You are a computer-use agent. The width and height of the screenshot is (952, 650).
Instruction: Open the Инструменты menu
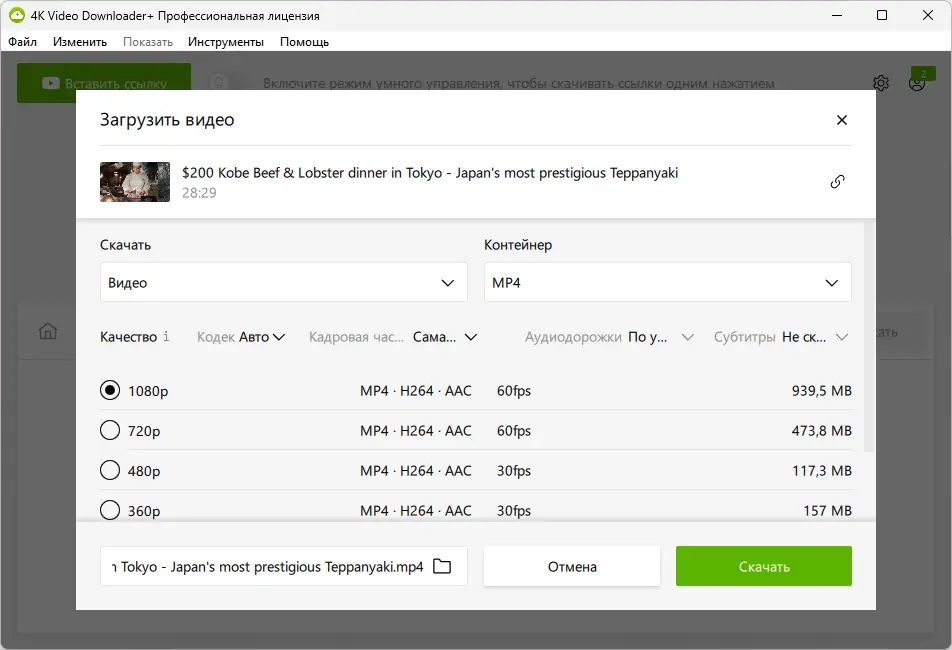(x=226, y=42)
